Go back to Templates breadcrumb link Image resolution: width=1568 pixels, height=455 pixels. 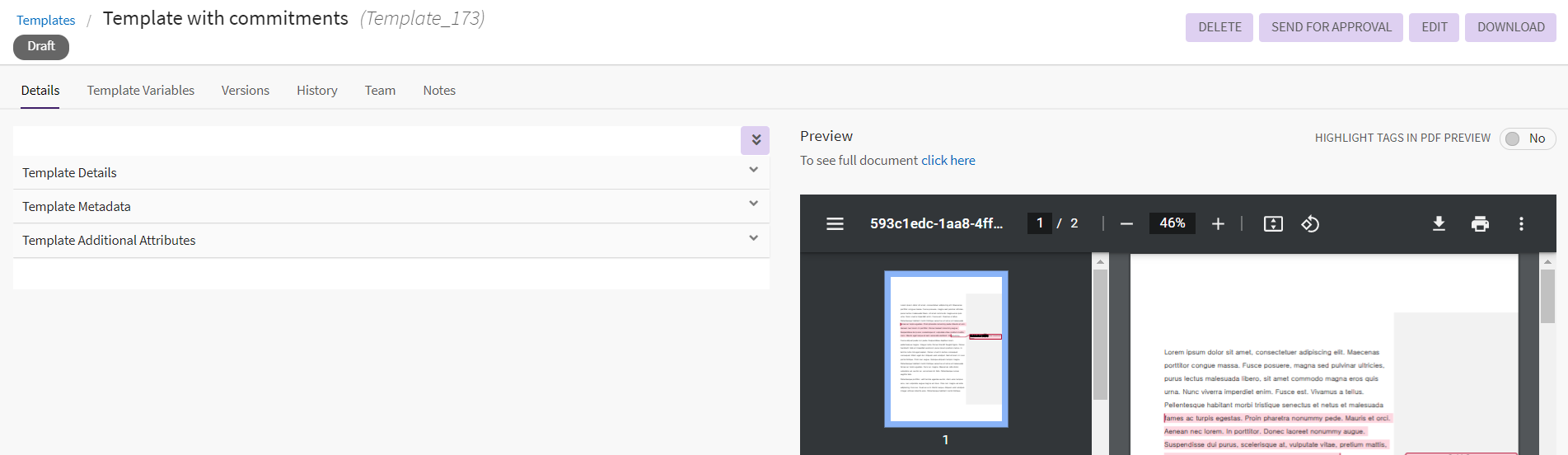[46, 21]
